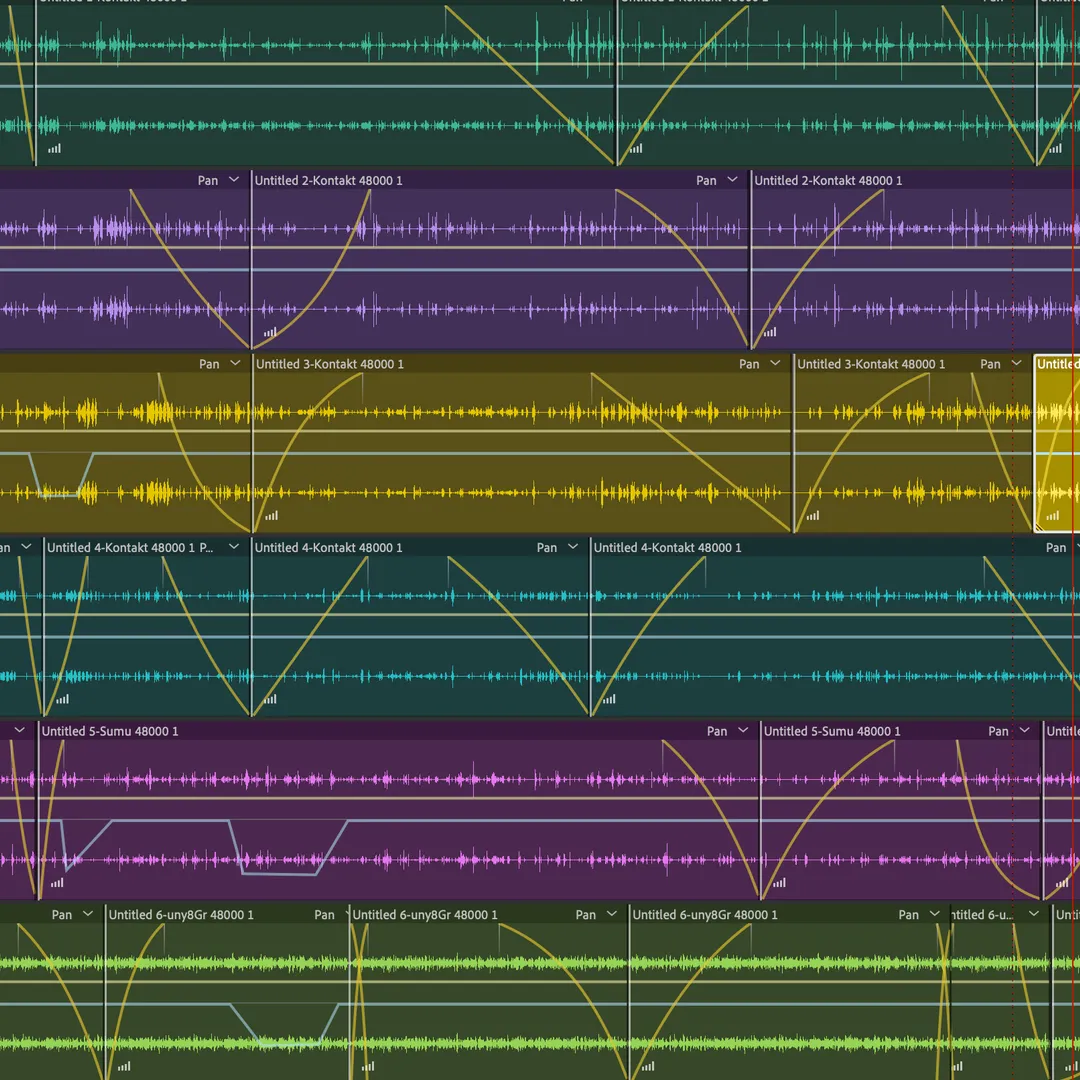Click volume icon on first Untitled 6-uny8Gr clip
This screenshot has width=1080, height=1080.
pyautogui.click(x=124, y=1066)
